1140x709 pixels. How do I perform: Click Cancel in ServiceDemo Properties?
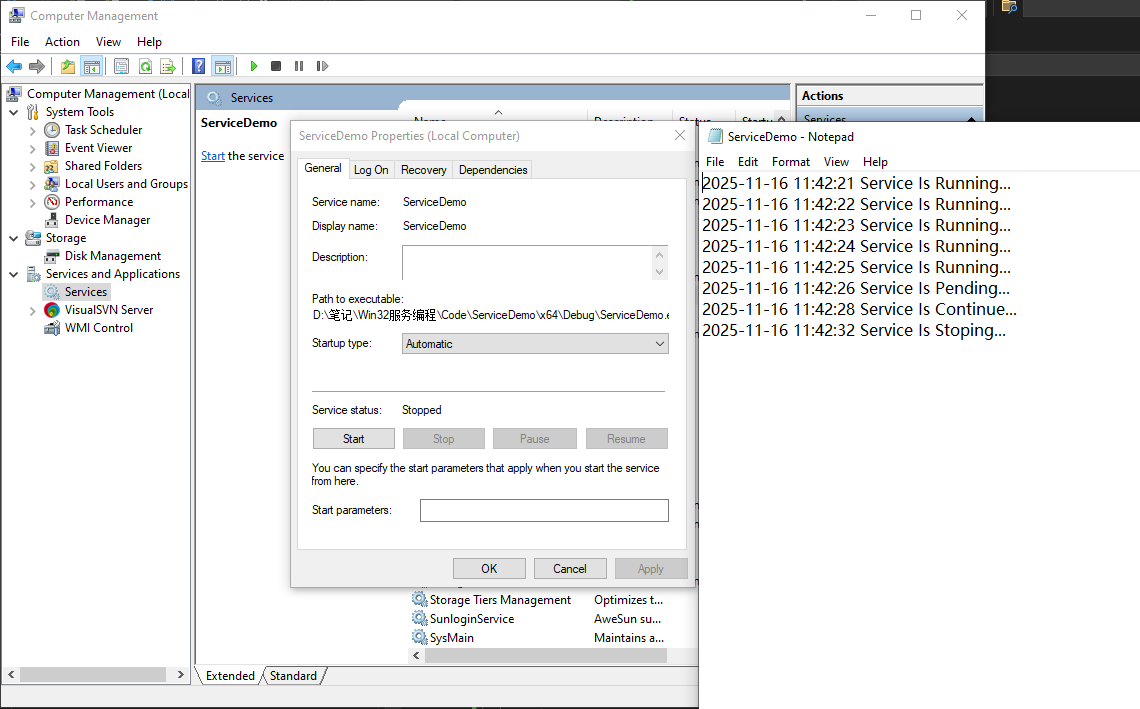[x=570, y=569]
